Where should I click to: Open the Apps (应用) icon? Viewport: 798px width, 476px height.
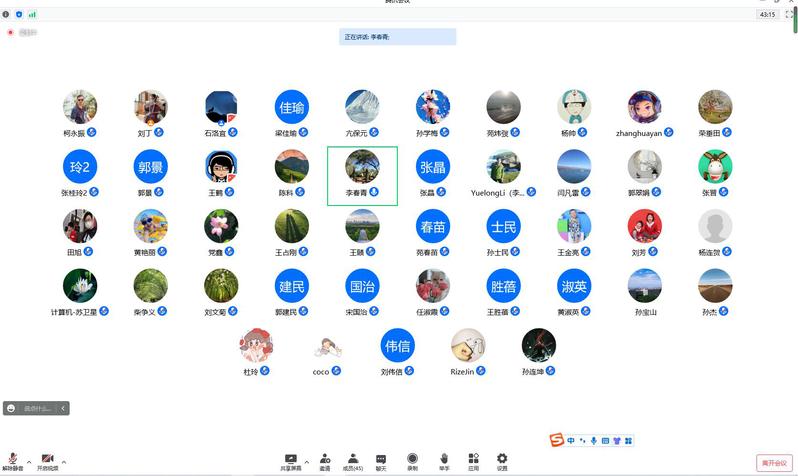click(x=473, y=459)
